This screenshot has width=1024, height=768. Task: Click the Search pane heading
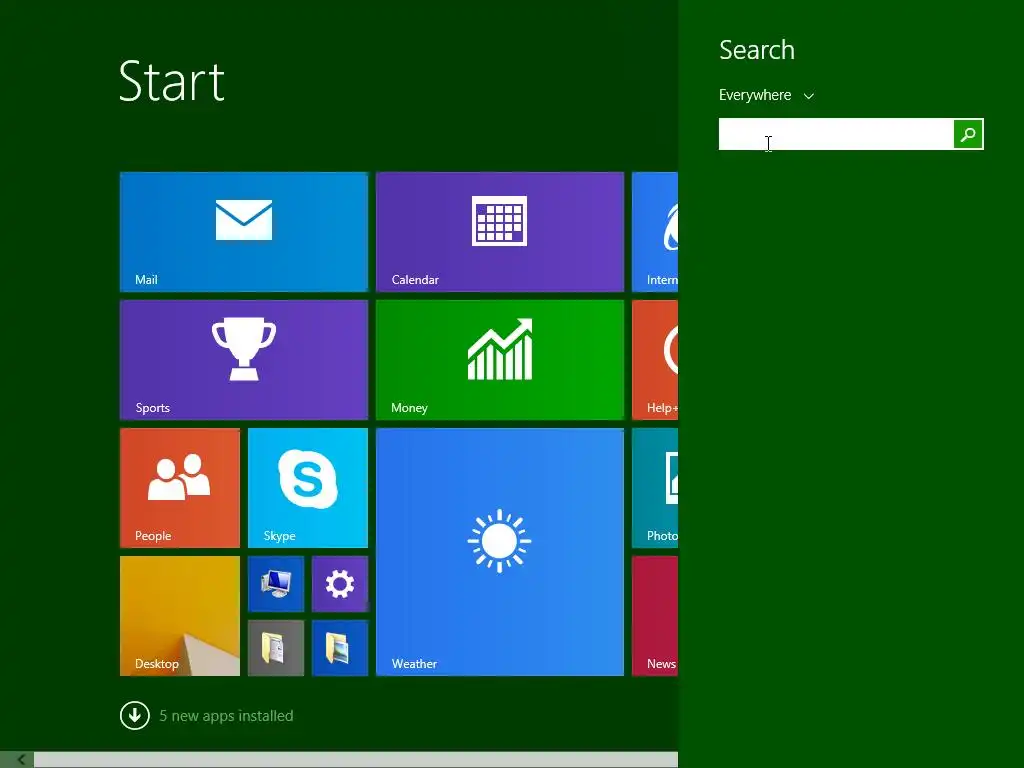(x=757, y=50)
